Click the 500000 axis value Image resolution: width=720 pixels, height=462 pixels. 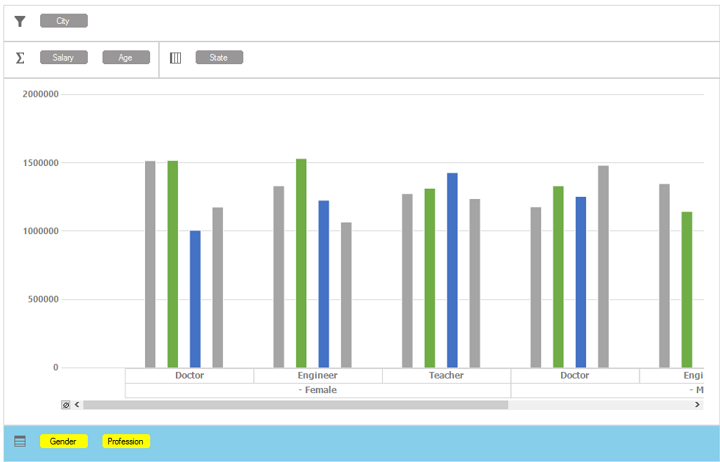coord(44,299)
